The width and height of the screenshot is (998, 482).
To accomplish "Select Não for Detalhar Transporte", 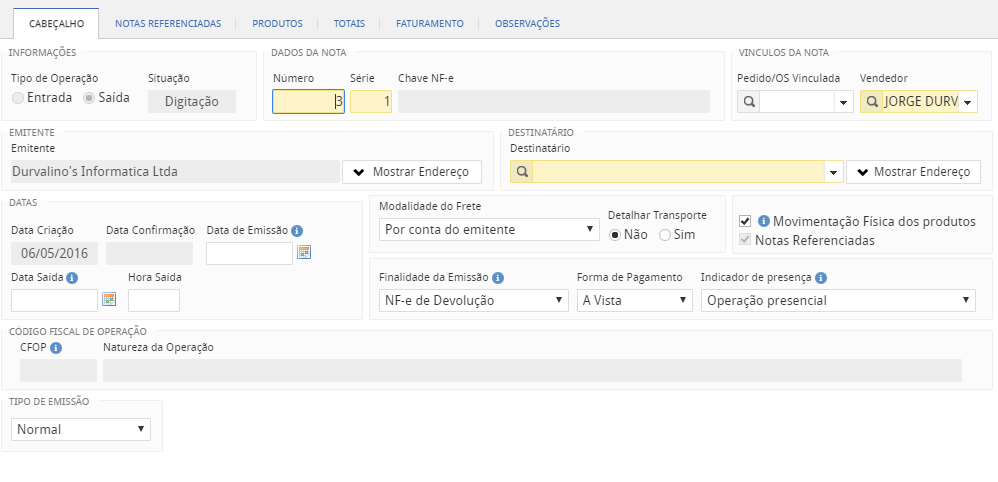I will pyautogui.click(x=615, y=234).
